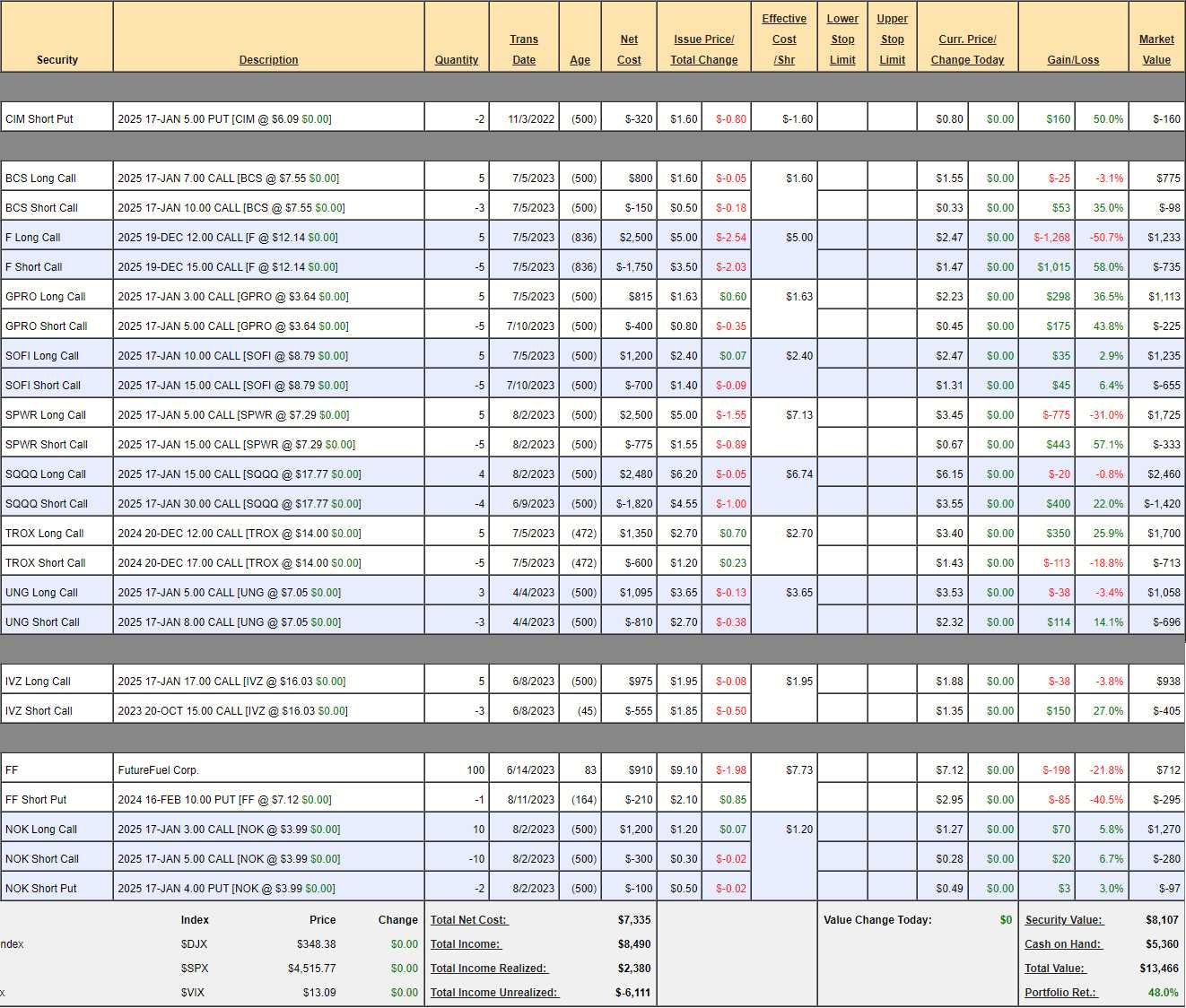Click the TROX Short Call row
The width and height of the screenshot is (1186, 1008).
46,563
